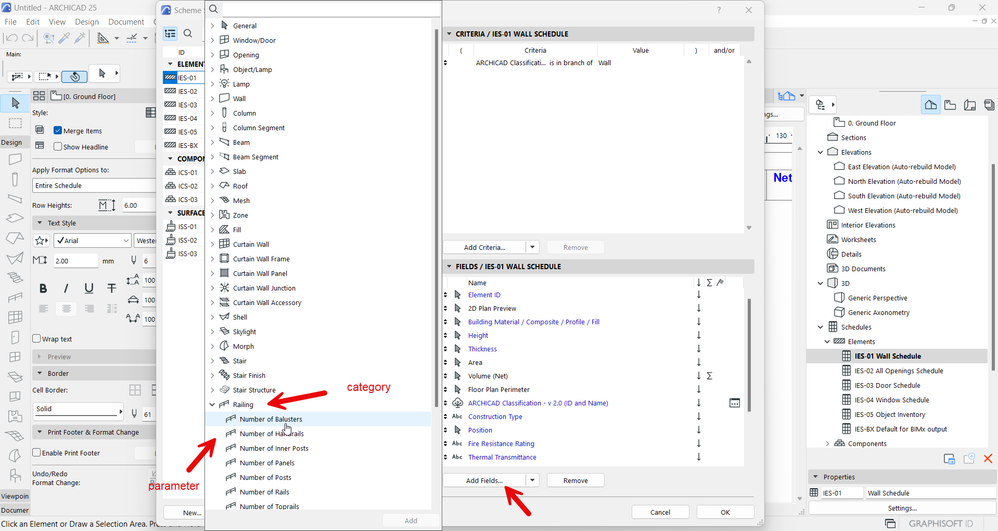Select IES-03 Door Schedule in the Navigator
This screenshot has width=998, height=531.
point(889,385)
